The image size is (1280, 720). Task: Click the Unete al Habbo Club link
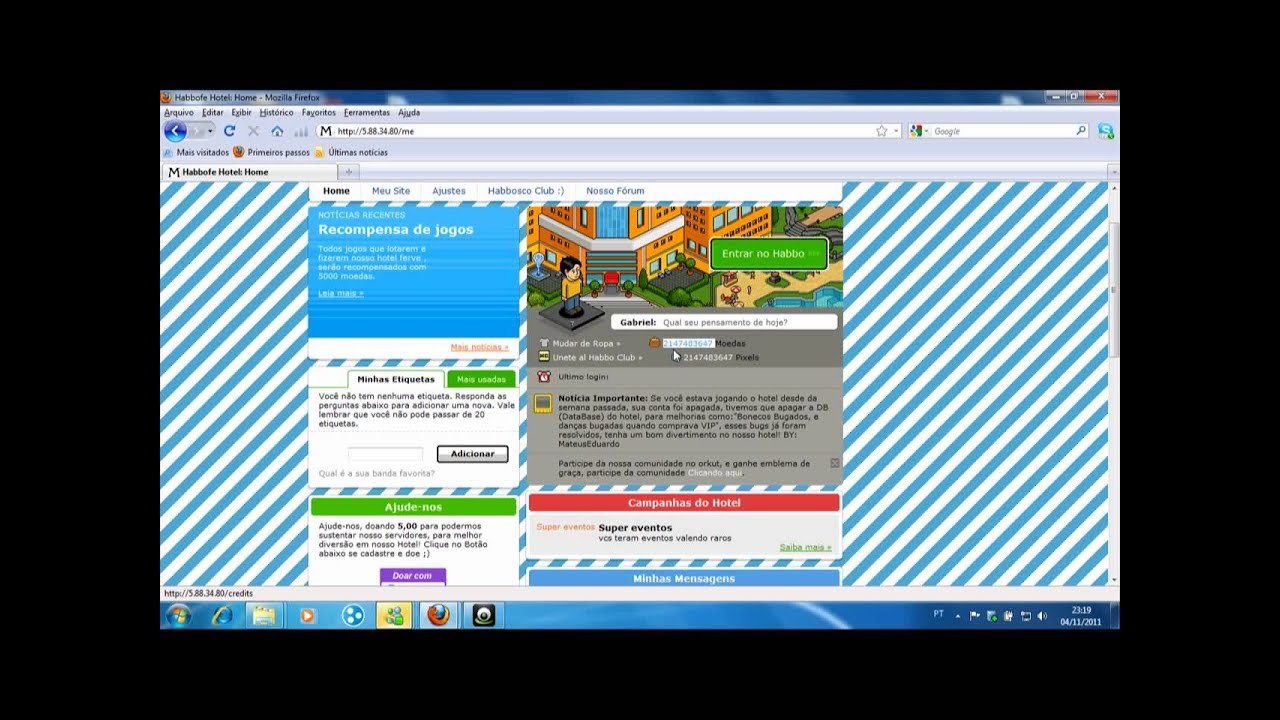[x=597, y=357]
